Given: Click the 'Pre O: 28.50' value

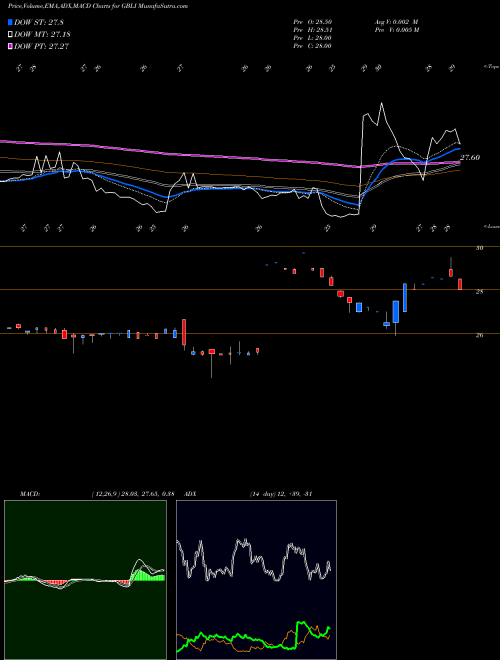Looking at the screenshot, I should (313, 22).
